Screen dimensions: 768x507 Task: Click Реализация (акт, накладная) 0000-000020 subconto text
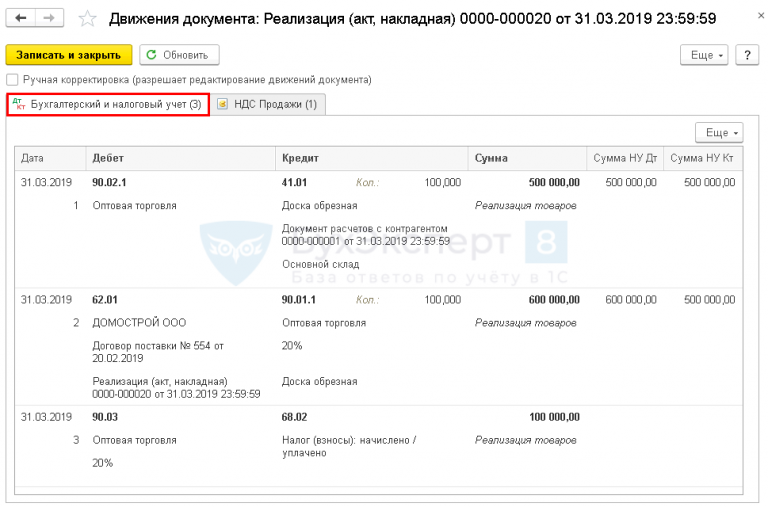coord(176,387)
